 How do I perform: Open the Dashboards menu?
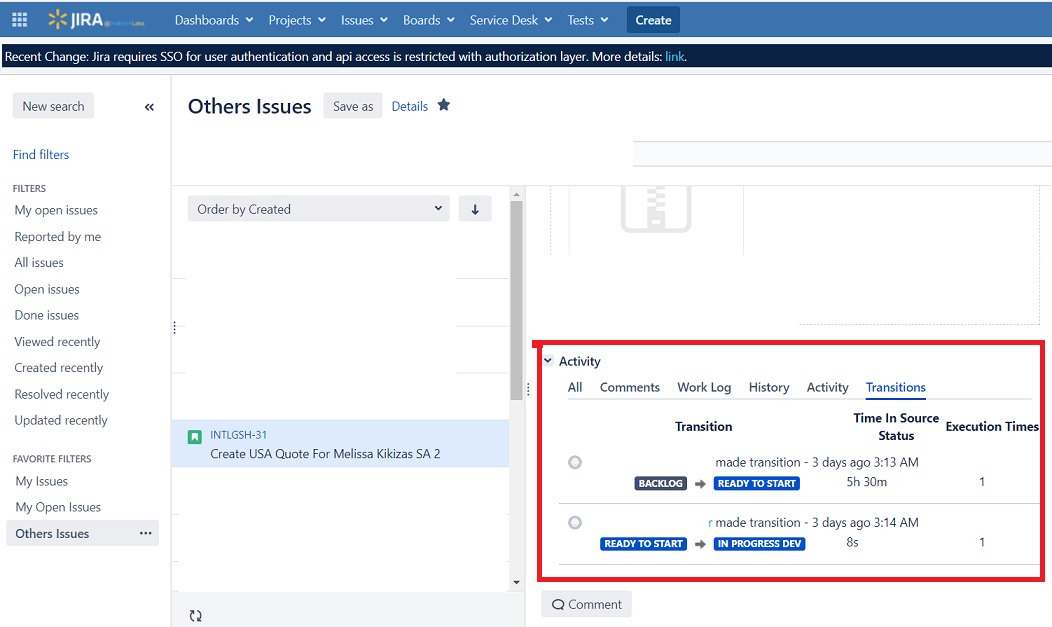[214, 20]
